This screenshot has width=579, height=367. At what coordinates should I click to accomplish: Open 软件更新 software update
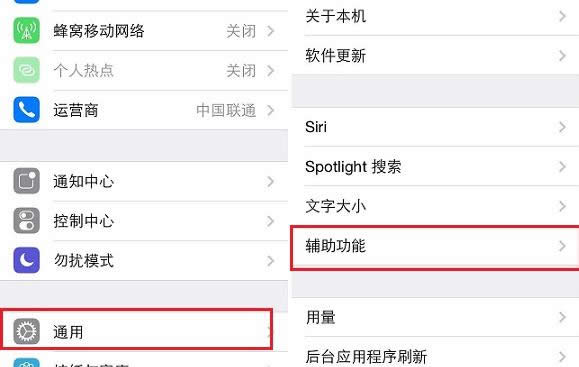(435, 56)
